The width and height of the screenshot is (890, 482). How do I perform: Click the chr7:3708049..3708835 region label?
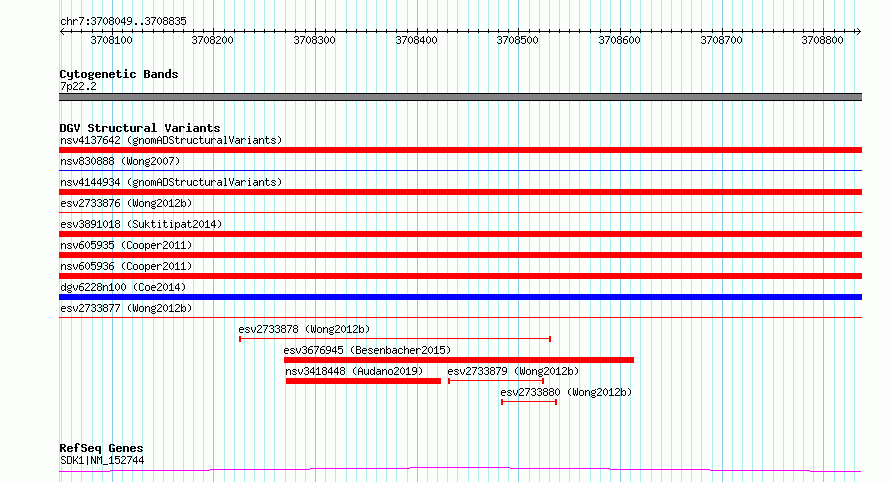[123, 21]
